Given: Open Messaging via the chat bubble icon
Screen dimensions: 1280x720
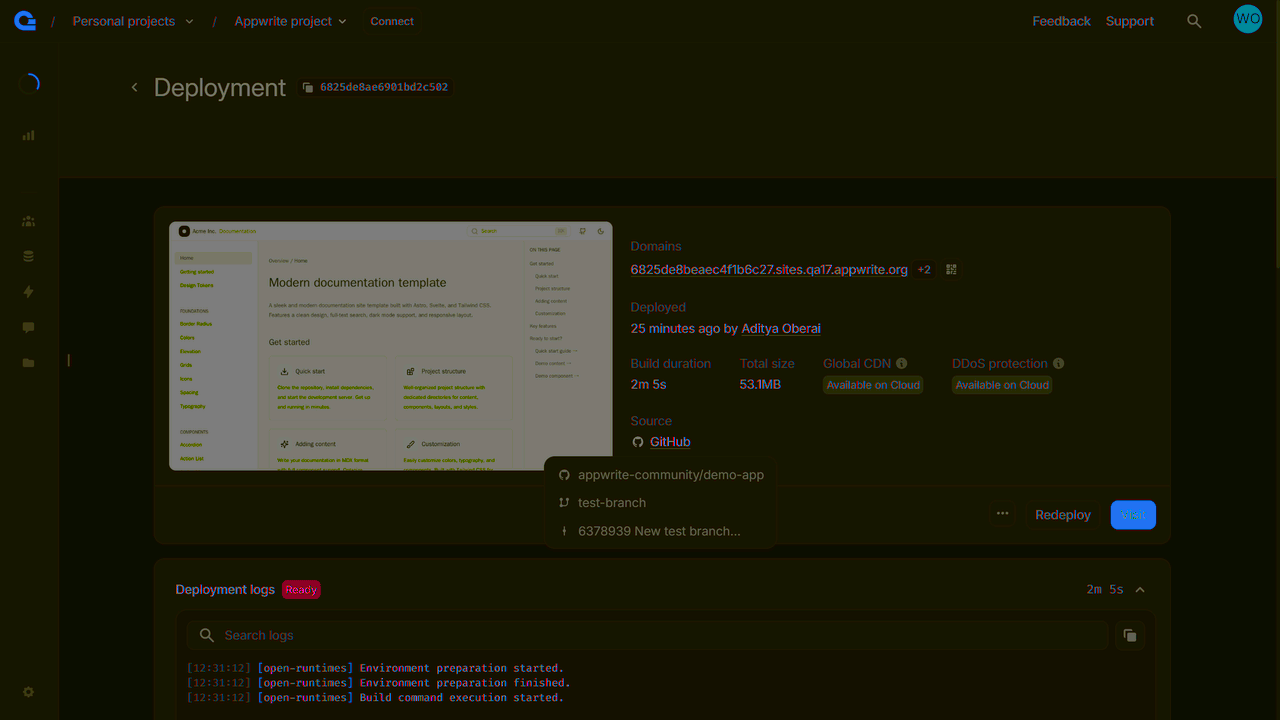Looking at the screenshot, I should click(x=28, y=327).
